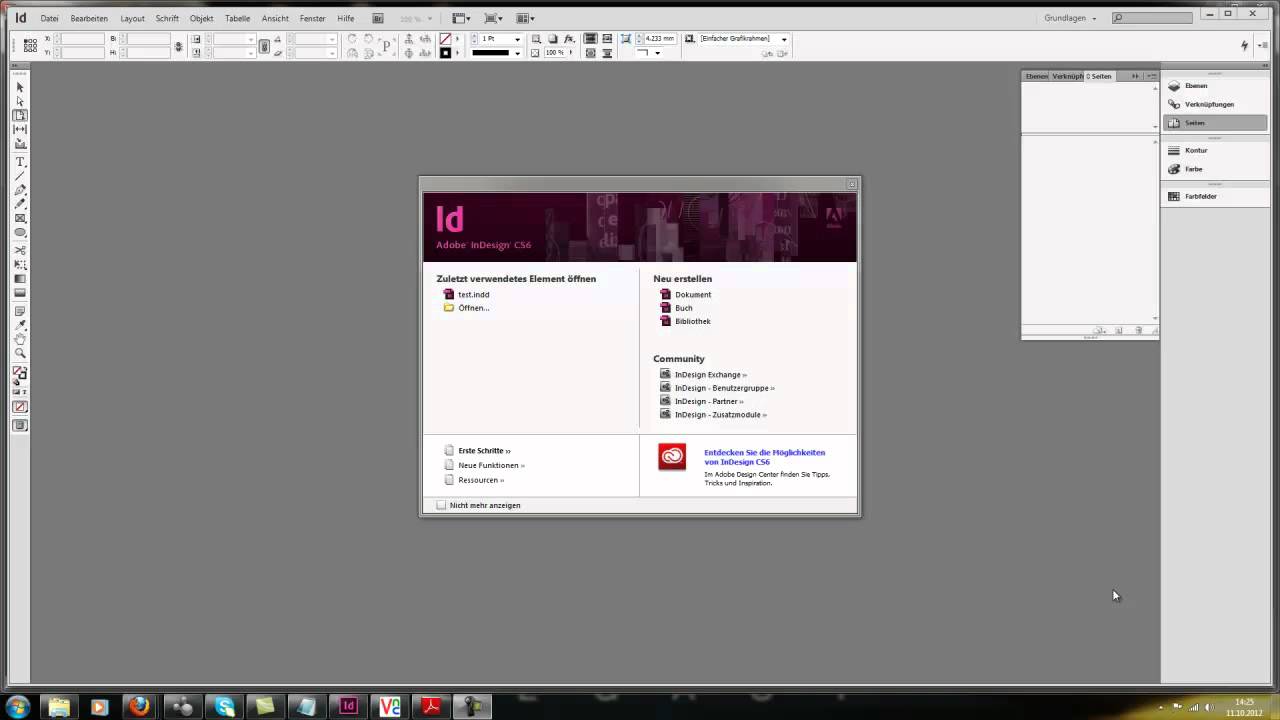This screenshot has height=720, width=1280.
Task: Click the stroke color swatch in control bar
Action: coord(445,53)
